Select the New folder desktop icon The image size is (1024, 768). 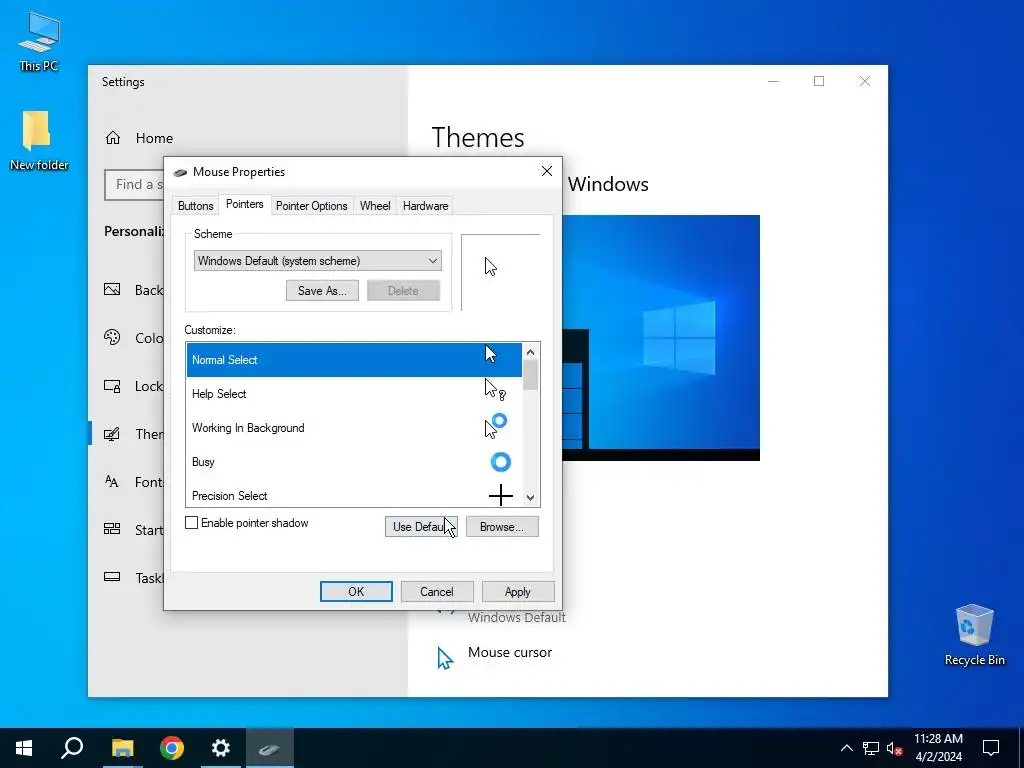tap(39, 140)
